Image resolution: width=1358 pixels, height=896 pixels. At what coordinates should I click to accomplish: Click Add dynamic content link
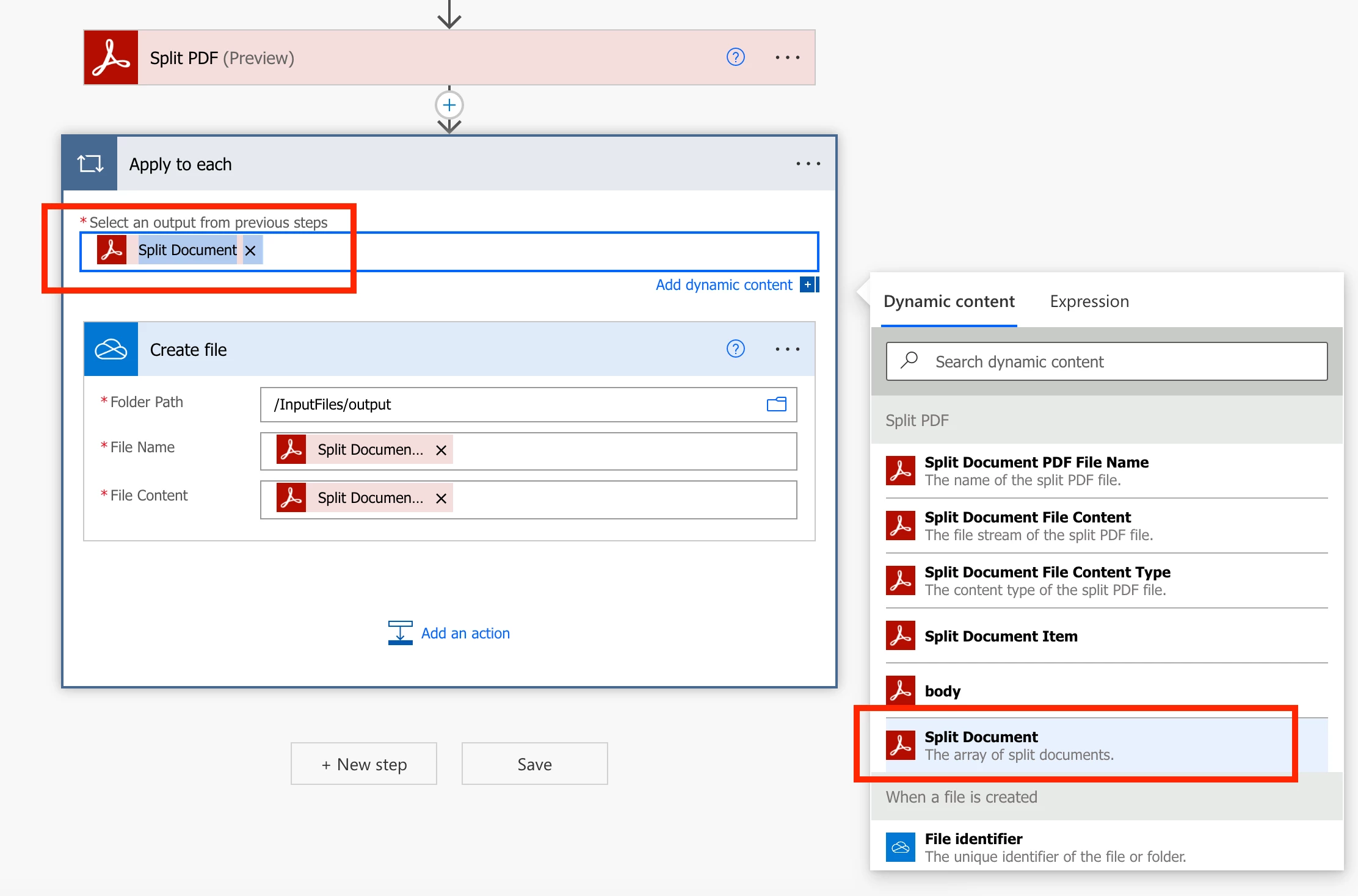[724, 285]
